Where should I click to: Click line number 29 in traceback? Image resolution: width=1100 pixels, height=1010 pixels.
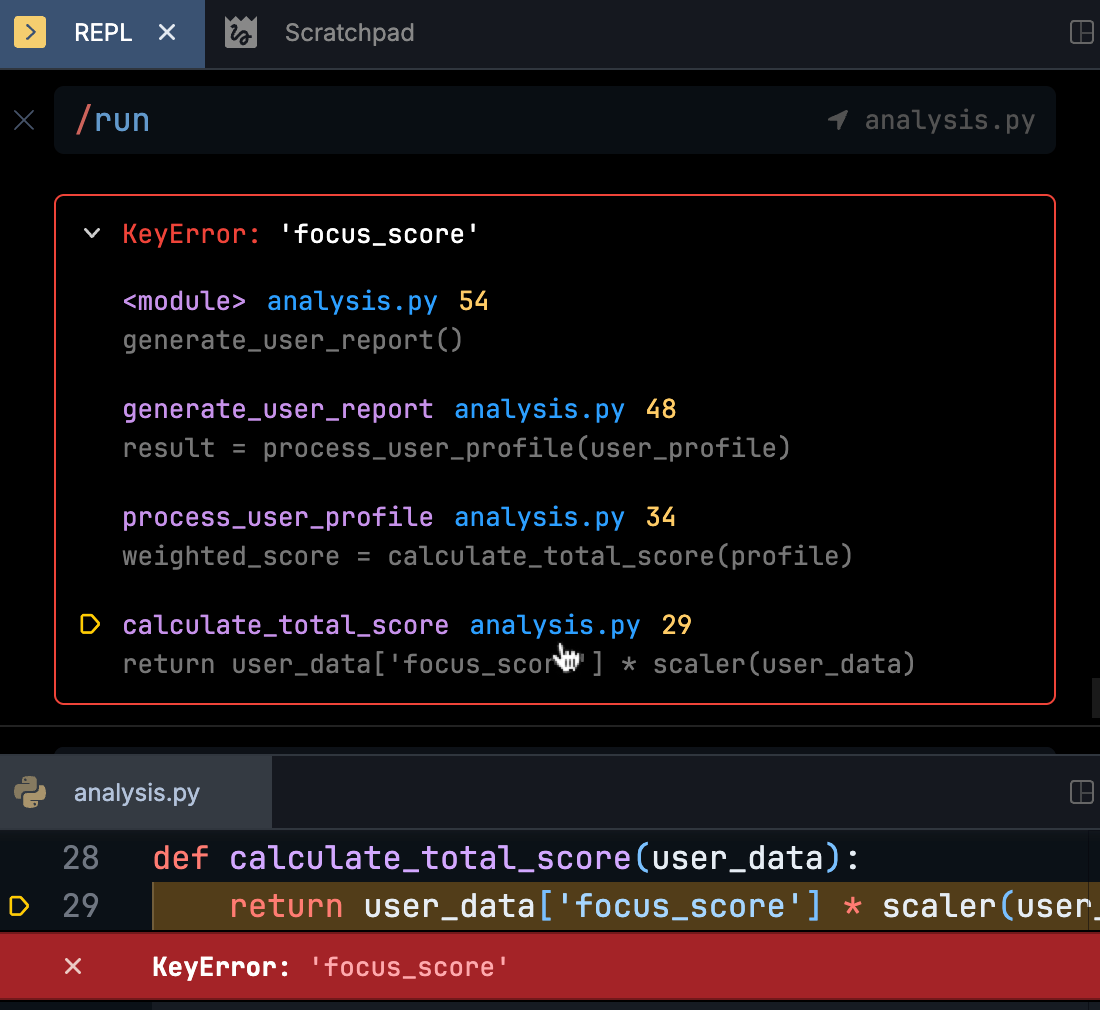(x=676, y=625)
